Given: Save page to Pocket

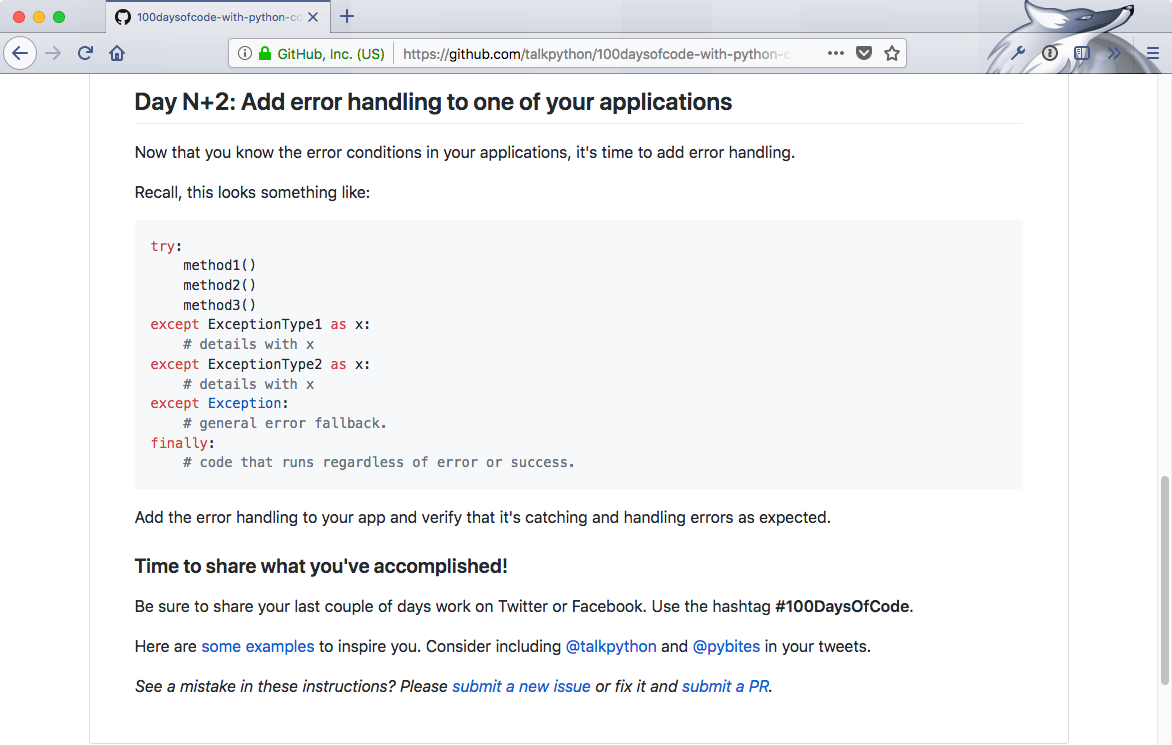Looking at the screenshot, I should point(864,53).
